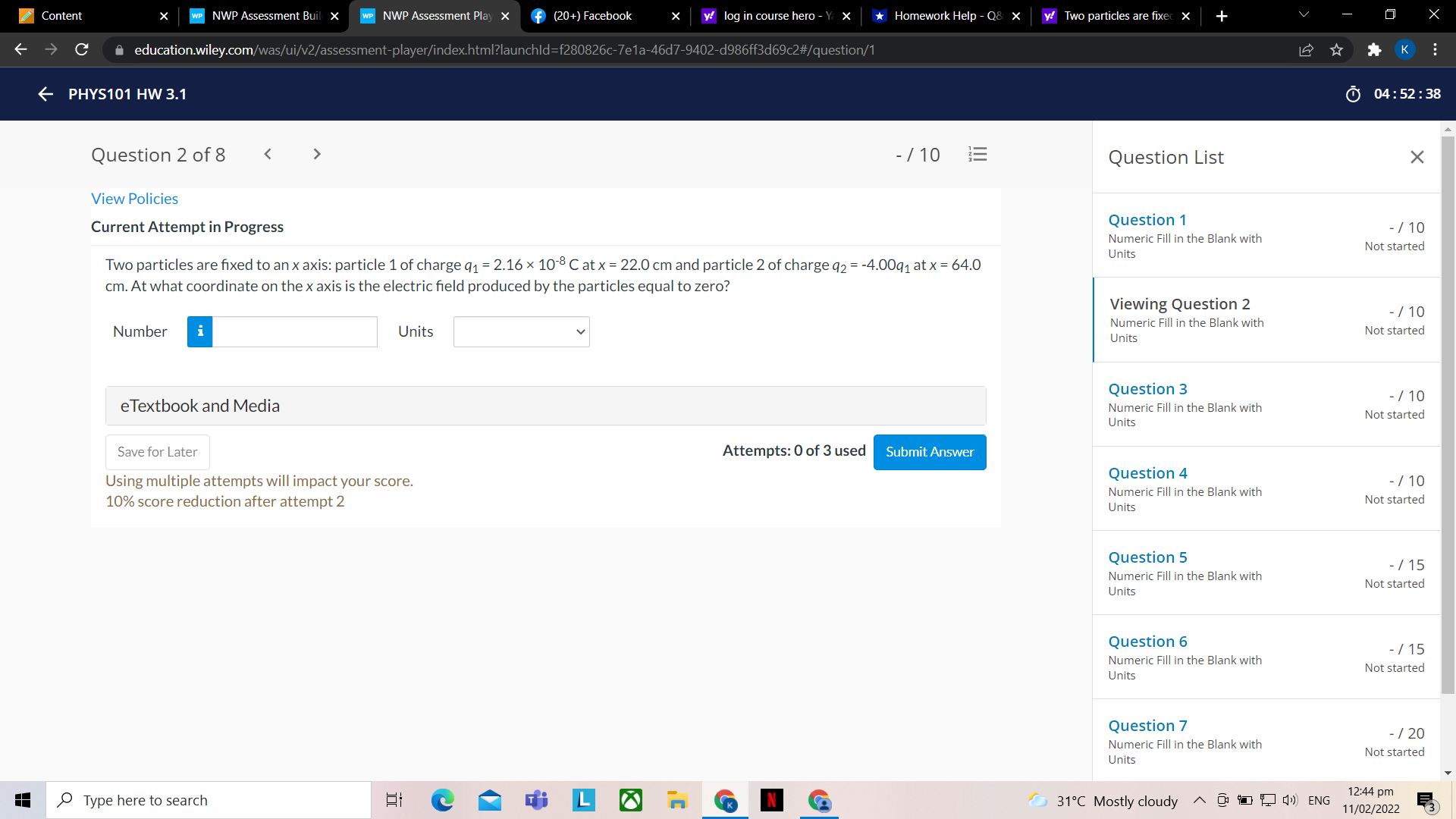The width and height of the screenshot is (1456, 819).
Task: Open the tab search dropdown arrow
Action: pyautogui.click(x=1304, y=15)
